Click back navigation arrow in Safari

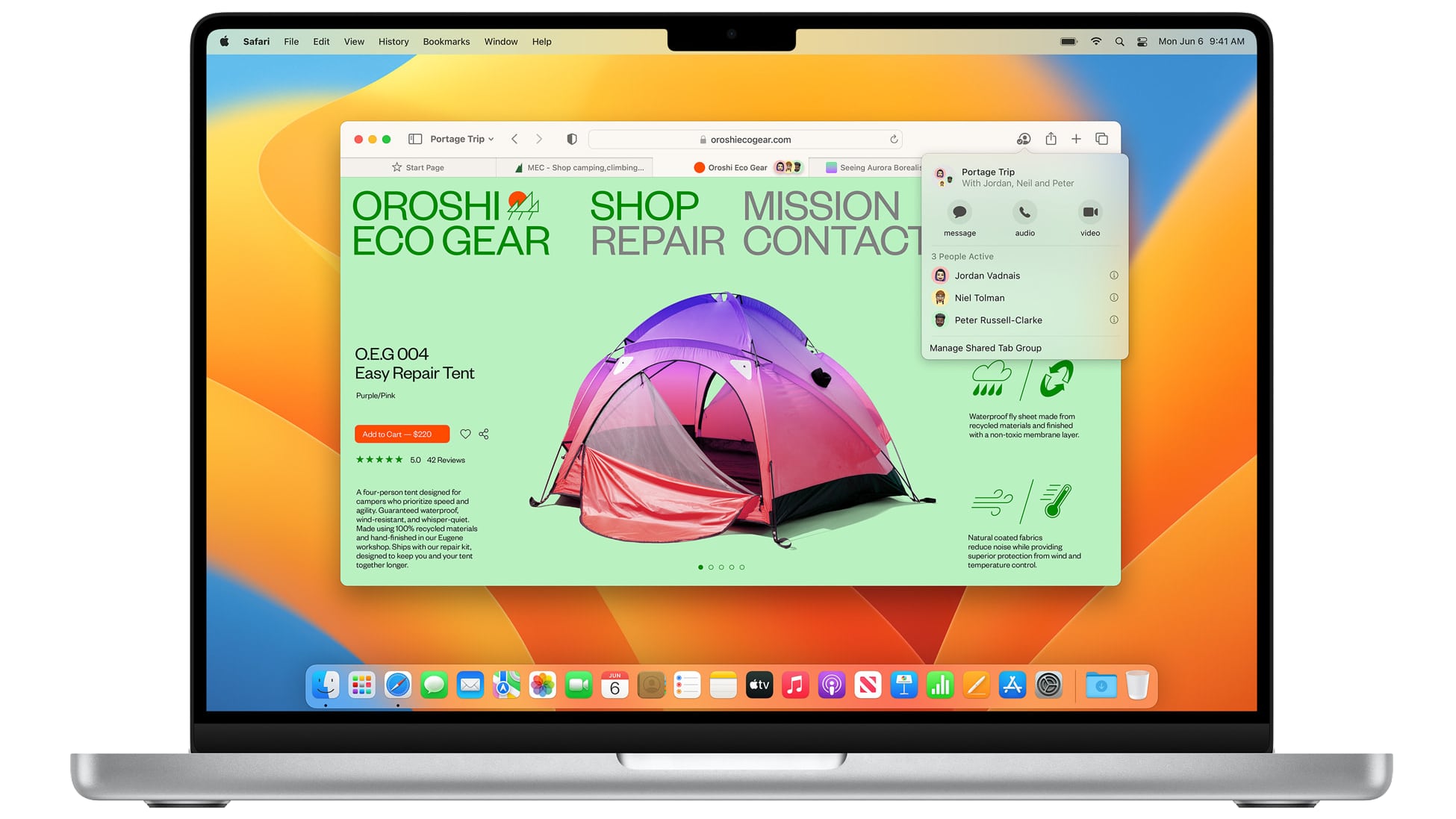tap(515, 139)
